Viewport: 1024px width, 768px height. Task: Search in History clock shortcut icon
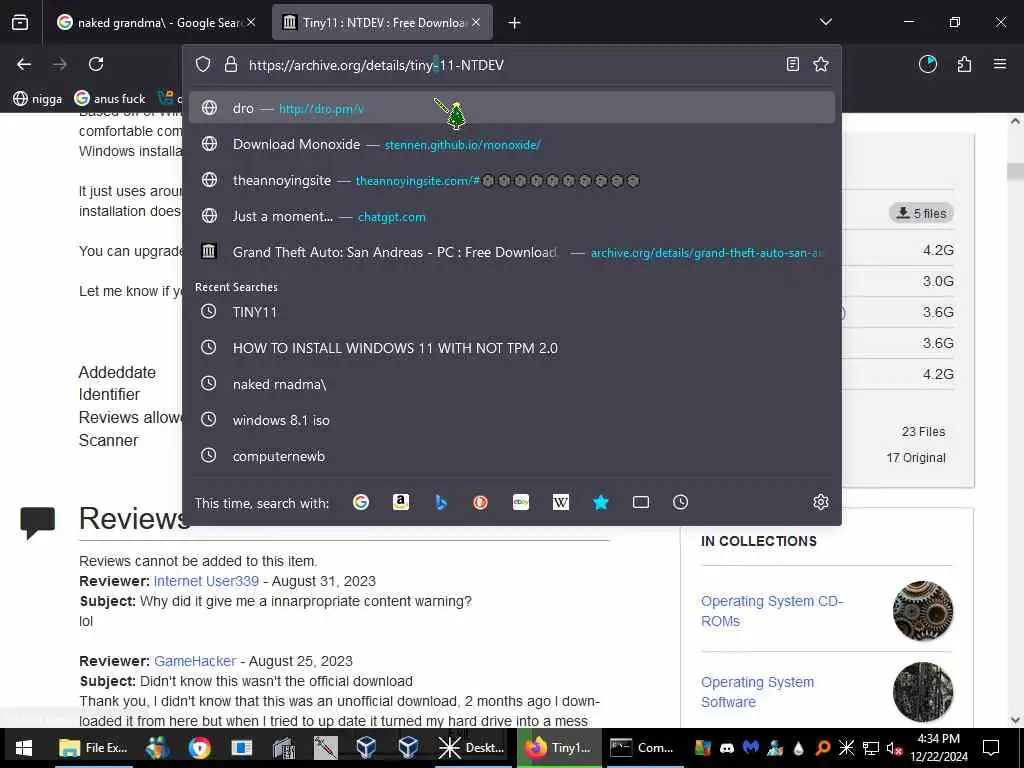point(680,502)
